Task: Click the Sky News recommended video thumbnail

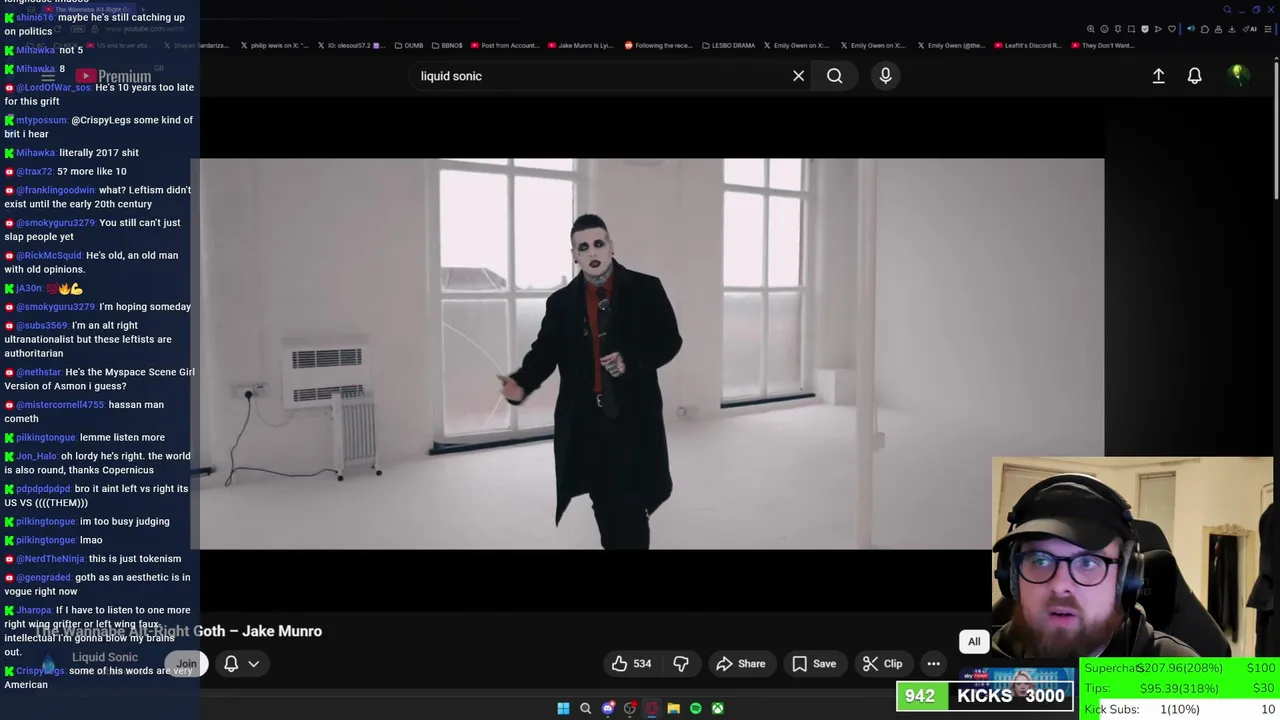Action: point(1016,684)
